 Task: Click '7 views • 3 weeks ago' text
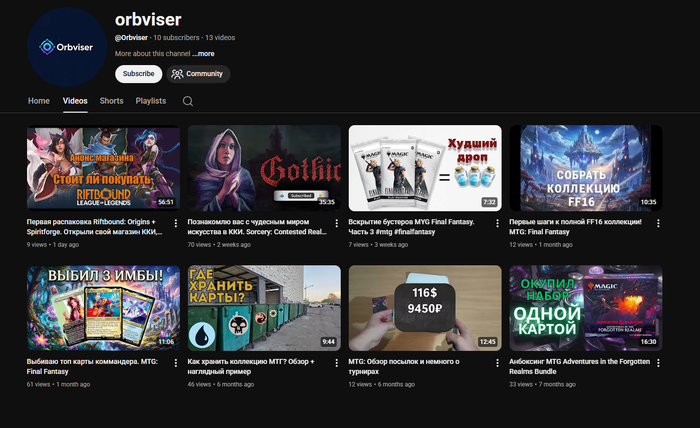378,245
